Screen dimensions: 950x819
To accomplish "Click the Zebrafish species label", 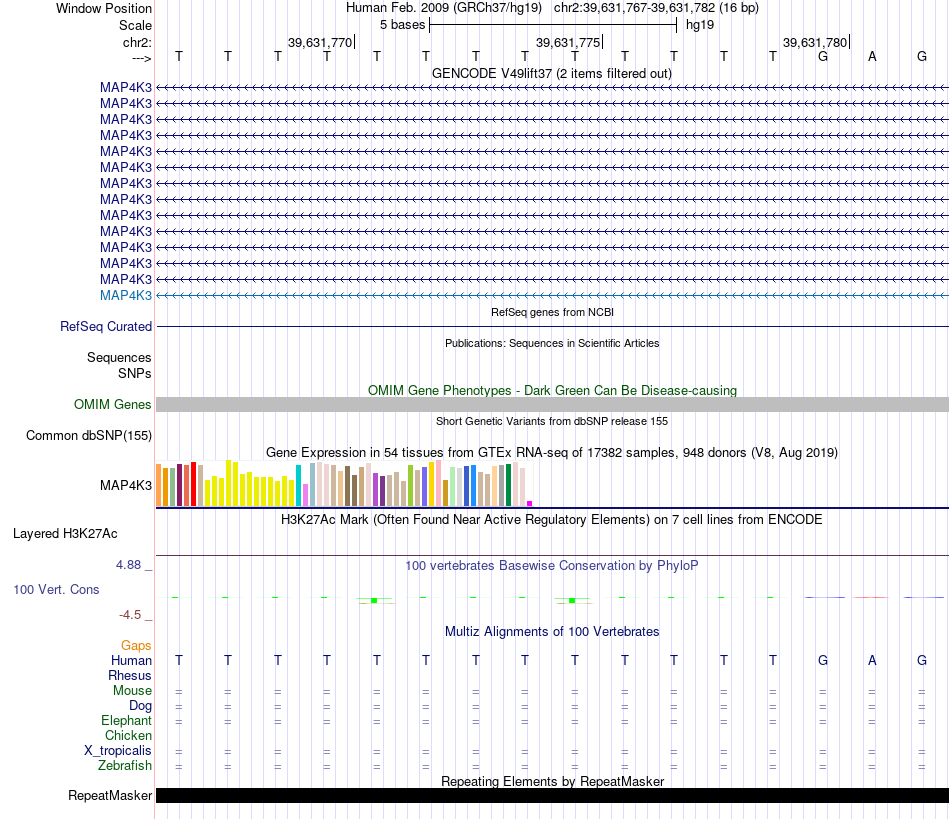I will tap(125, 766).
